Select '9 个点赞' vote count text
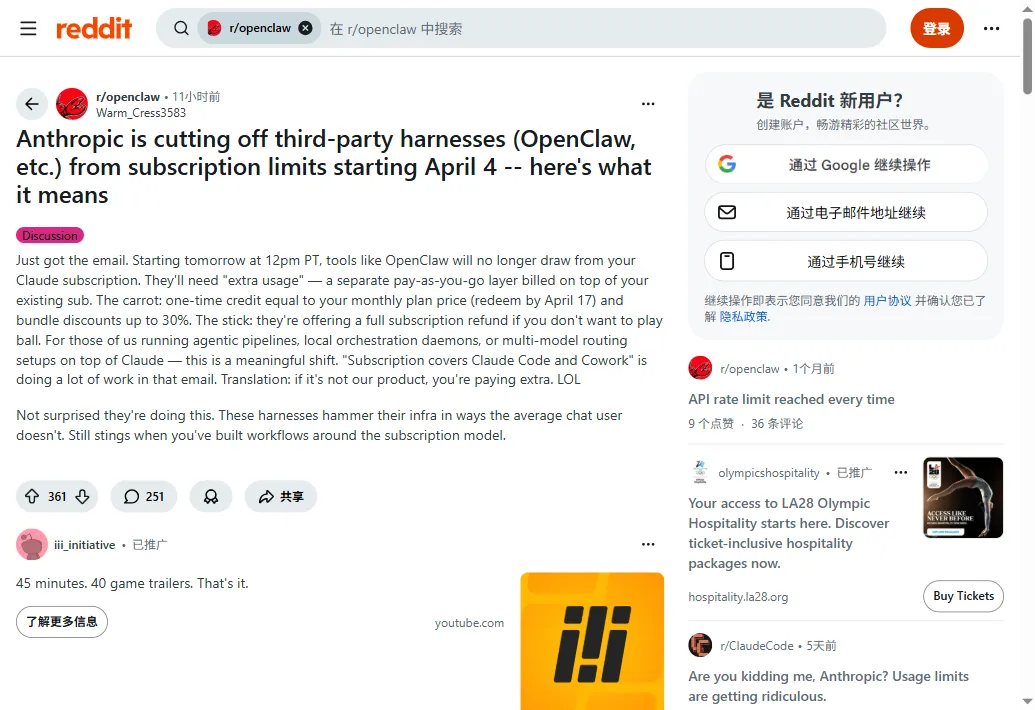This screenshot has height=710, width=1035. point(711,424)
